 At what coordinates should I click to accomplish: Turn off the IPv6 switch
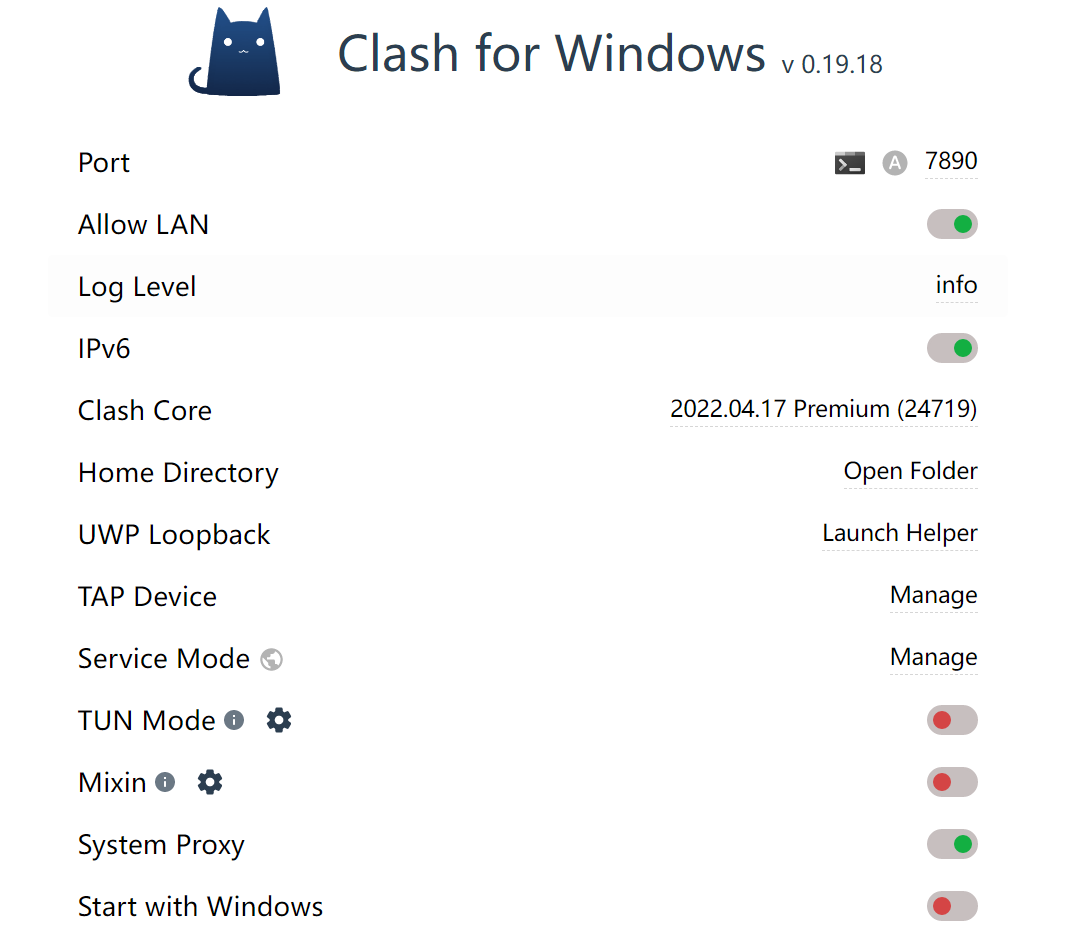click(x=951, y=348)
